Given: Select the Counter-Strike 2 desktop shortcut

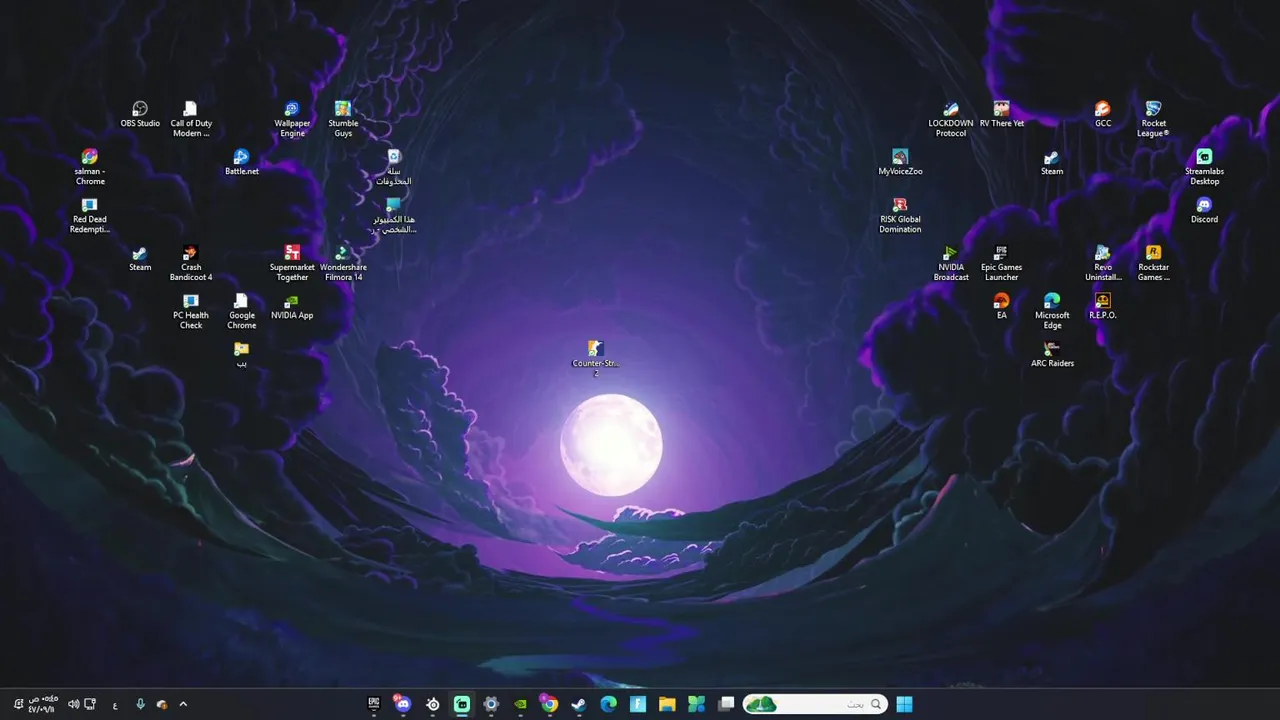Looking at the screenshot, I should [x=596, y=357].
